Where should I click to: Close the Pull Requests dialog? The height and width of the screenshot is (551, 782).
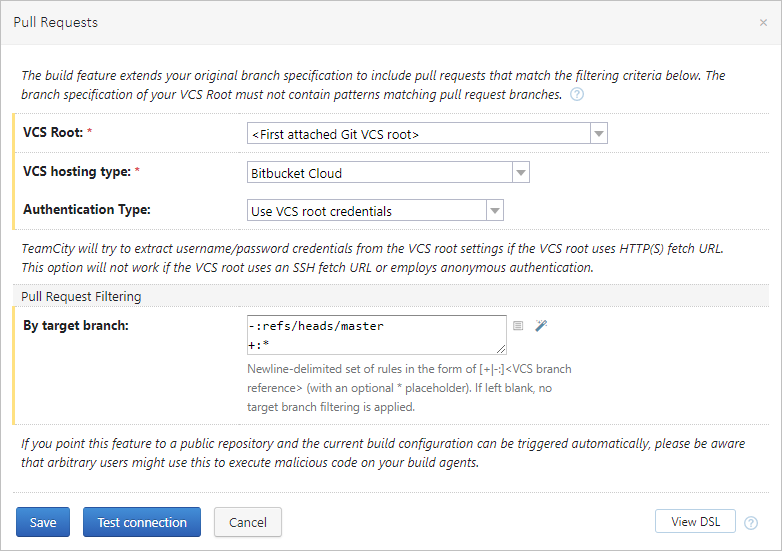tap(763, 22)
